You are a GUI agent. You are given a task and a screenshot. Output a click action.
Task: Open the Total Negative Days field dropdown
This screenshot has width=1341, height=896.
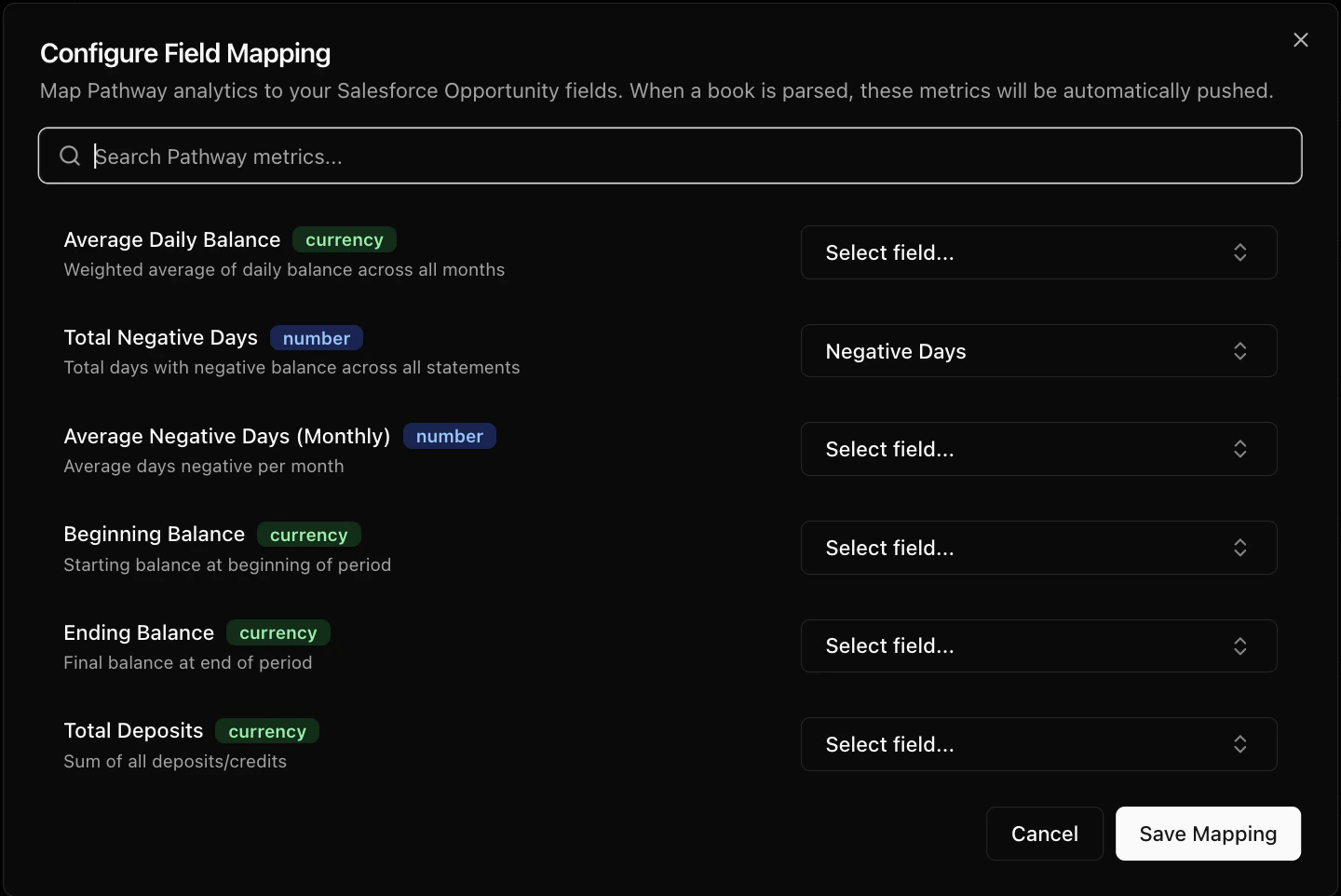click(1038, 351)
